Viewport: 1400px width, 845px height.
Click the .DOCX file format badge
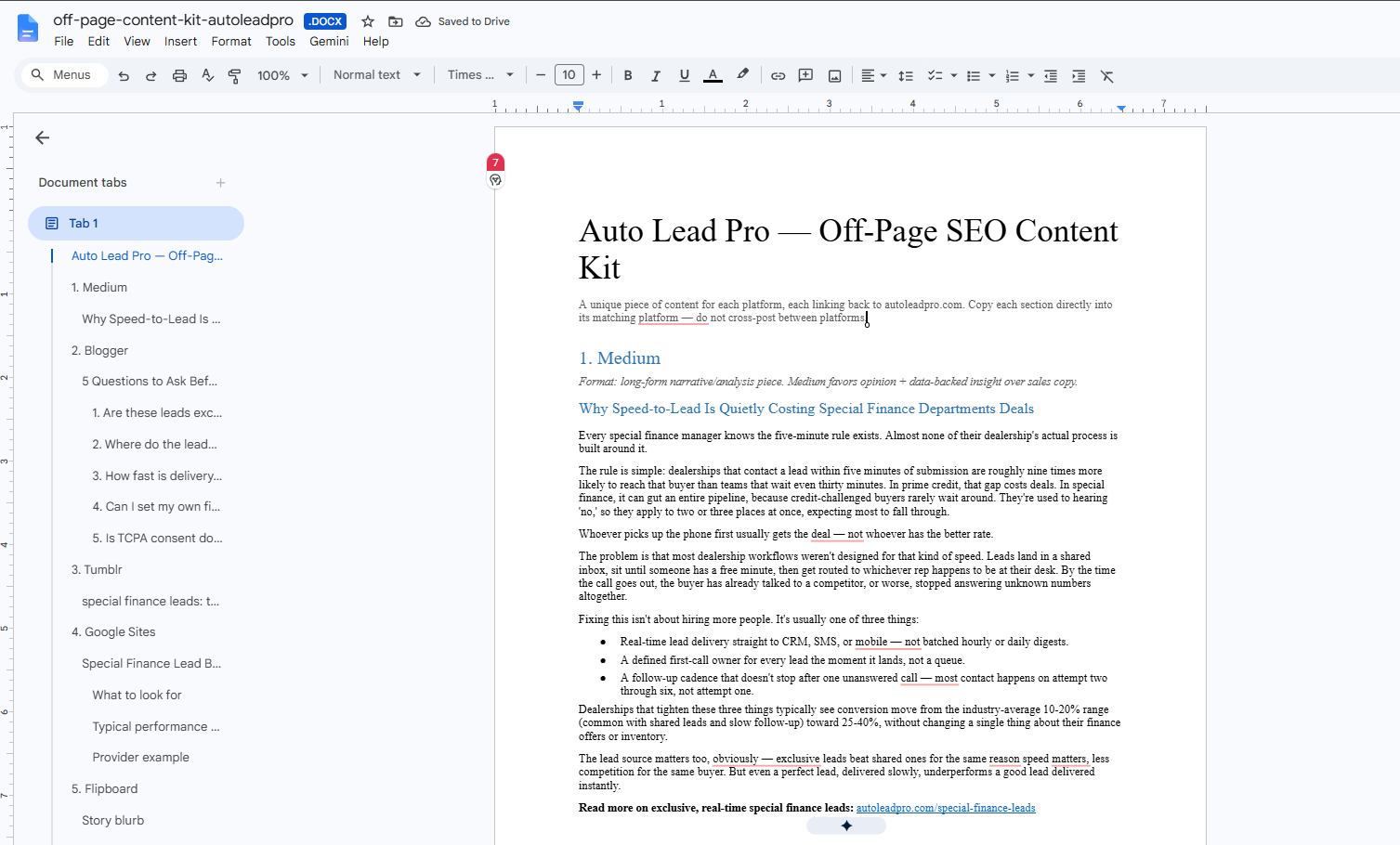coord(325,21)
